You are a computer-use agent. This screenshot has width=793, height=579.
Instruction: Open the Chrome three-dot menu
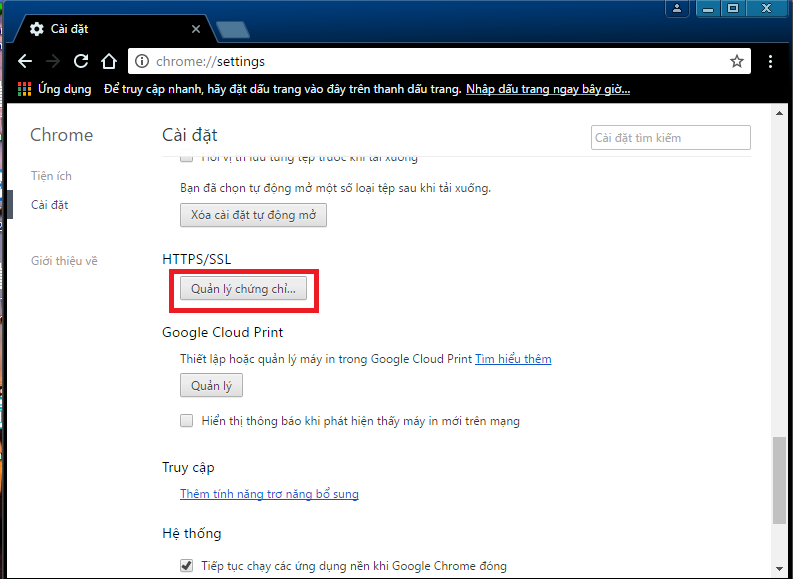pos(770,61)
